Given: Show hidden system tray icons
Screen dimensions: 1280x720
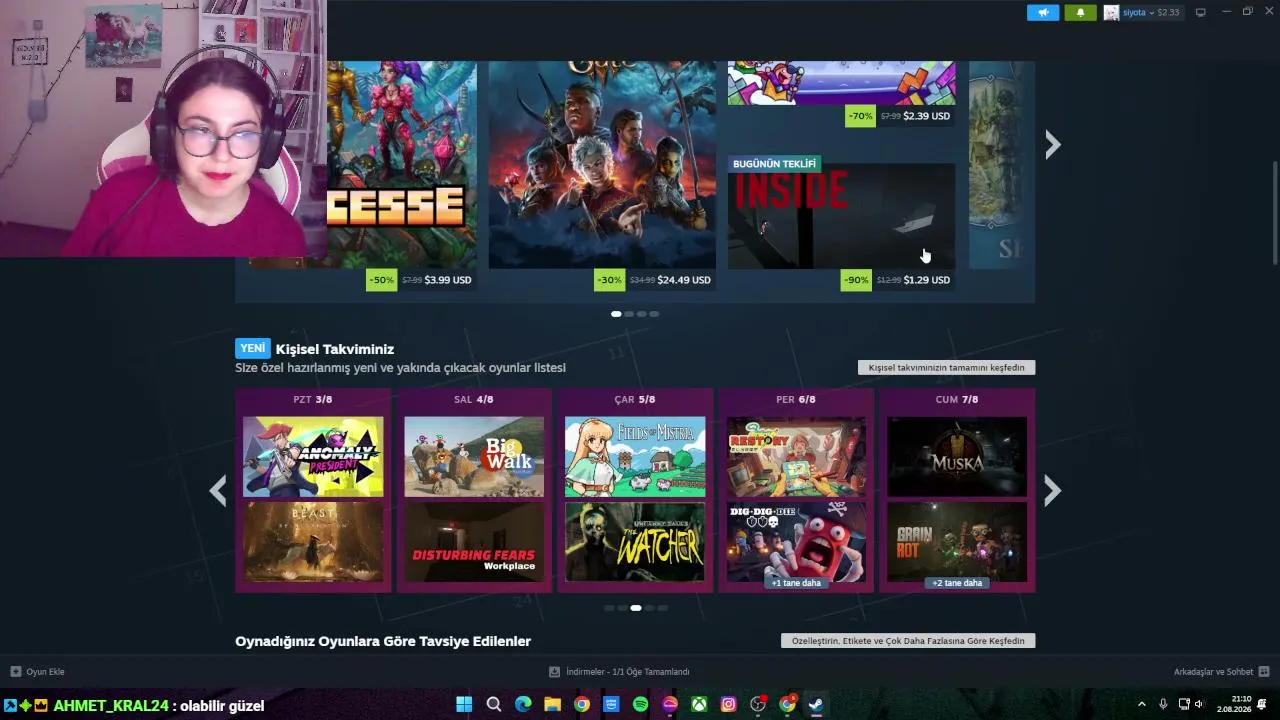Looking at the screenshot, I should point(1142,704).
